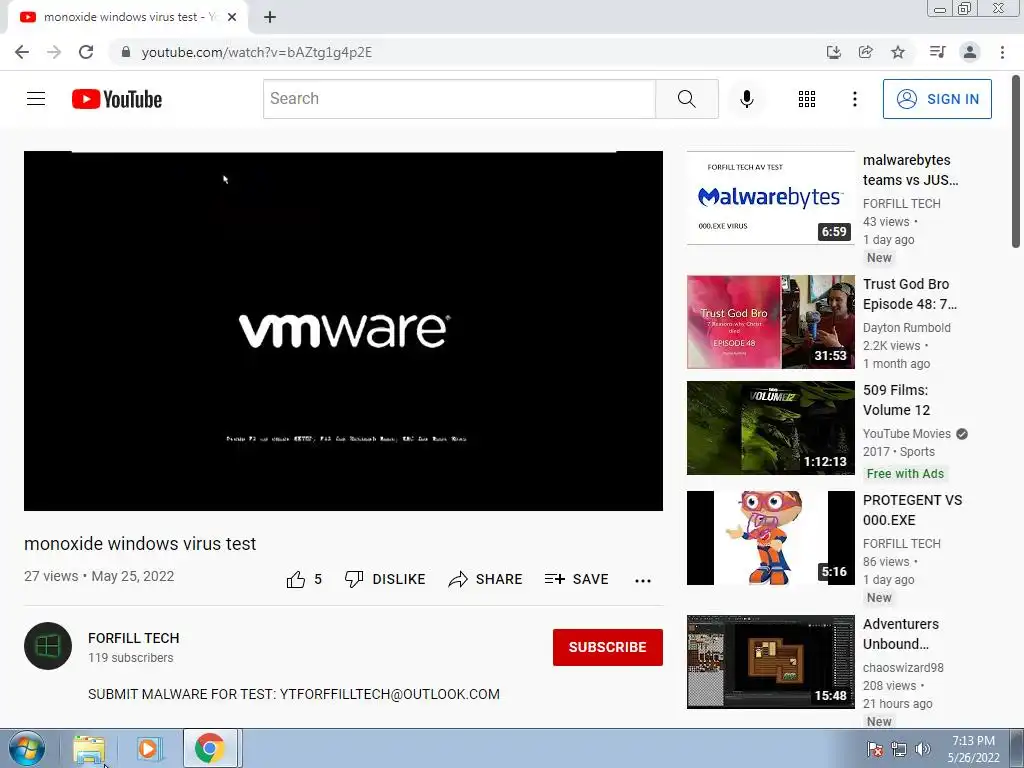
Task: Go back with browser back arrow
Action: coord(22,52)
